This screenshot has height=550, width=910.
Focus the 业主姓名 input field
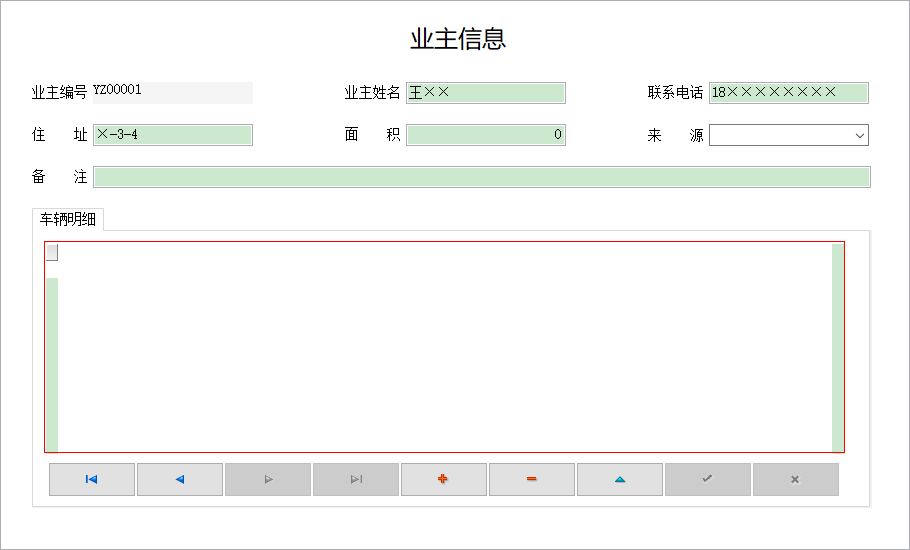pos(486,93)
